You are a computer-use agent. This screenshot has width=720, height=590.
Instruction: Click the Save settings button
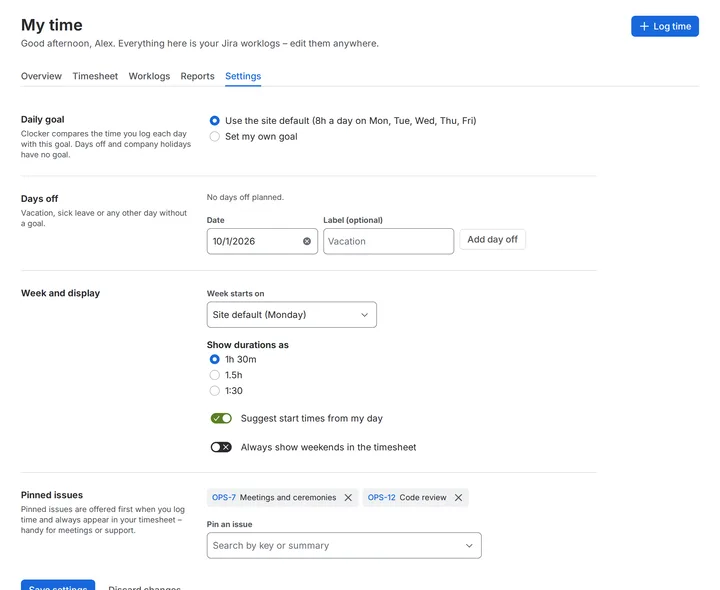(58, 585)
